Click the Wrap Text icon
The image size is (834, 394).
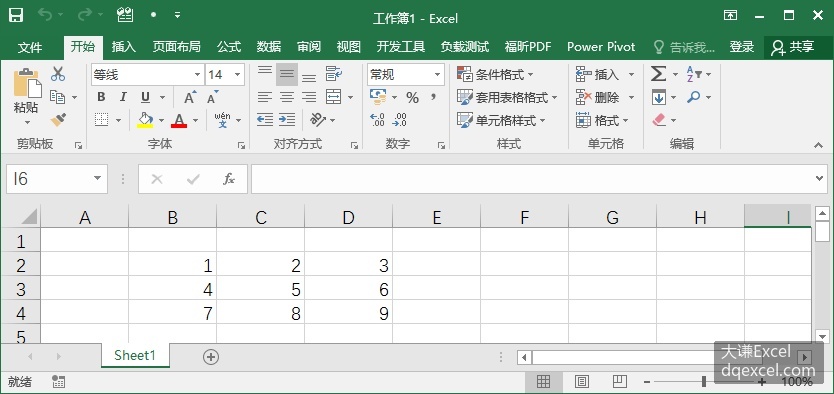click(333, 74)
